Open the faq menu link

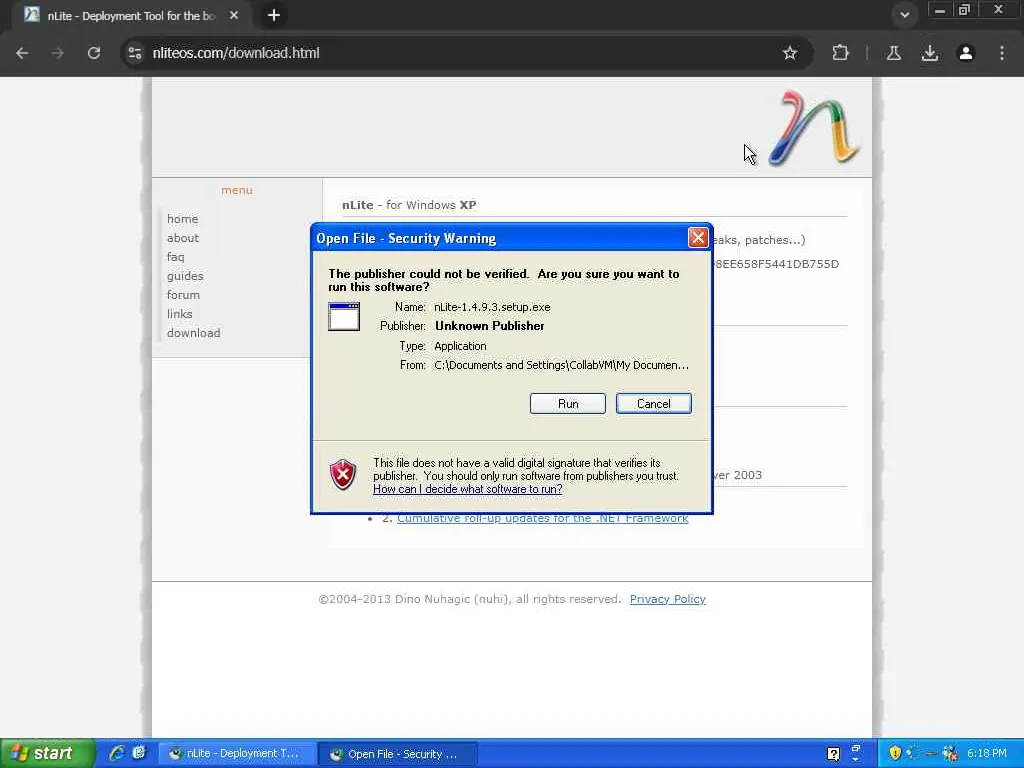176,257
